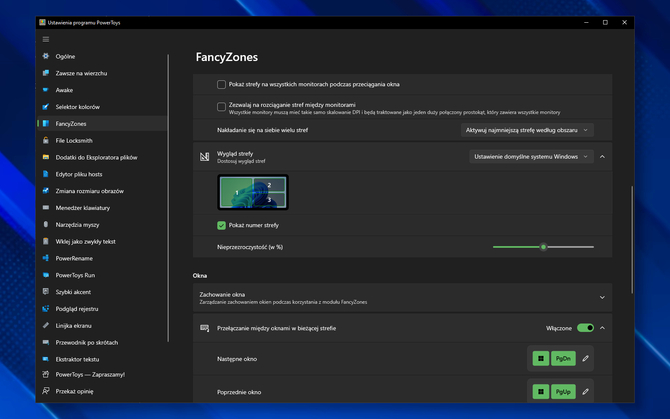This screenshot has width=670, height=419.
Task: Click the Zmiana rozmiaru obrazów icon
Action: click(x=46, y=191)
